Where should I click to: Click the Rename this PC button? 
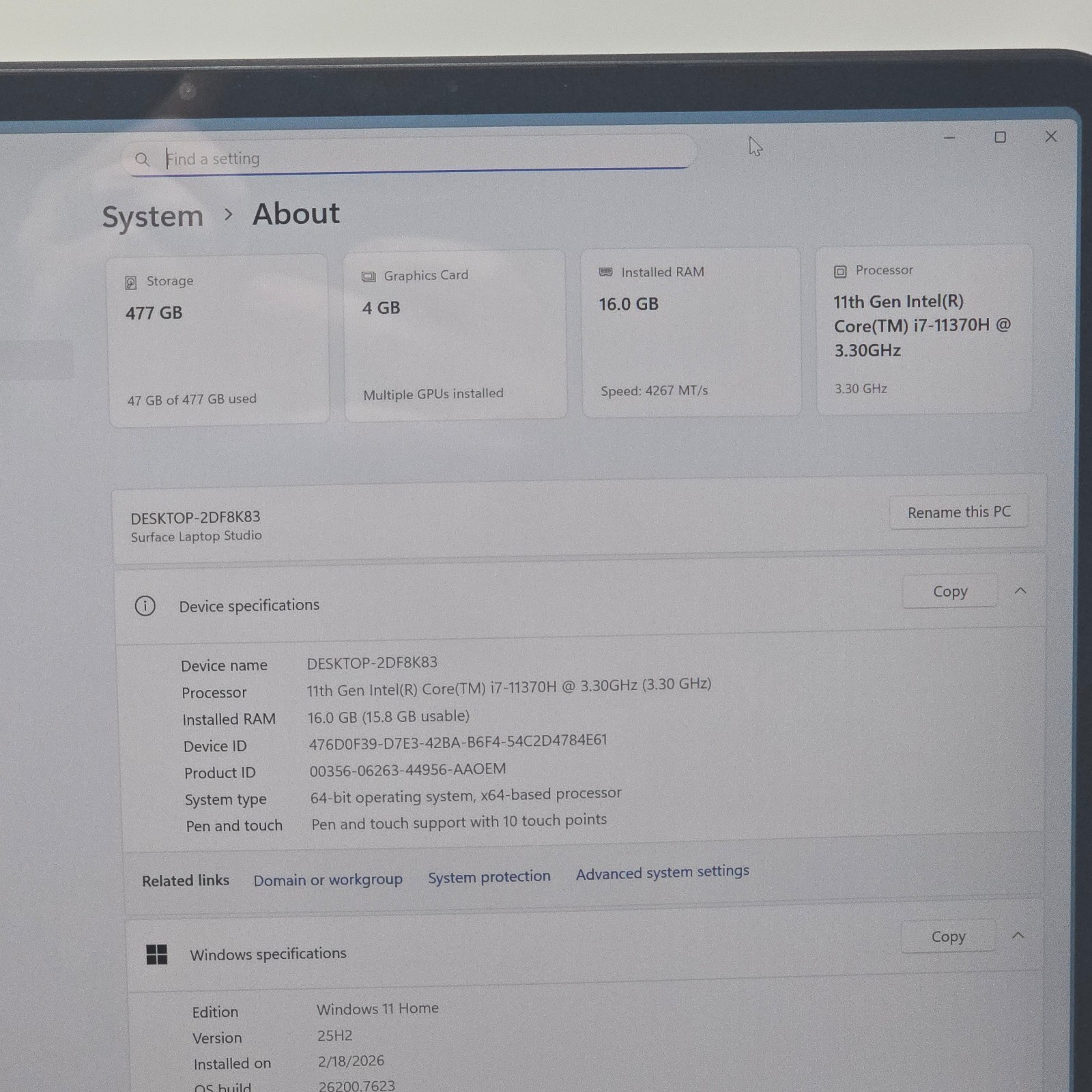959,512
